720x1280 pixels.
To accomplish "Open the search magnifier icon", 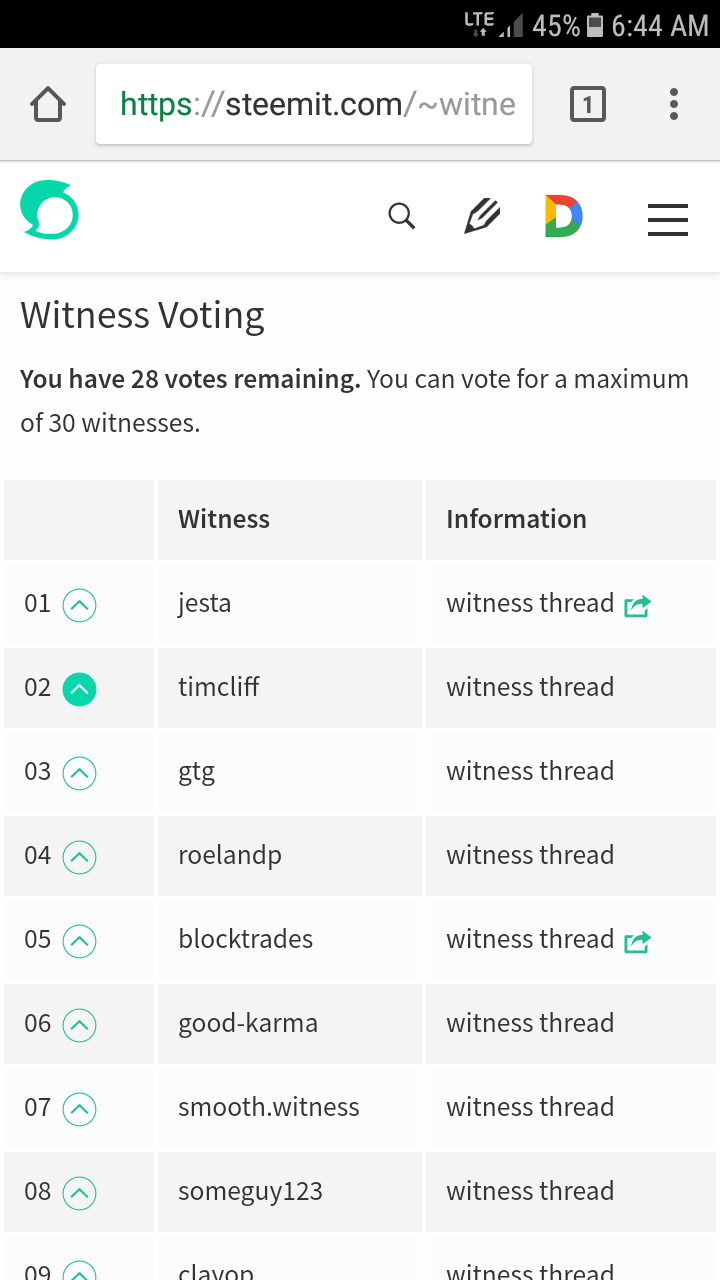I will click(401, 215).
